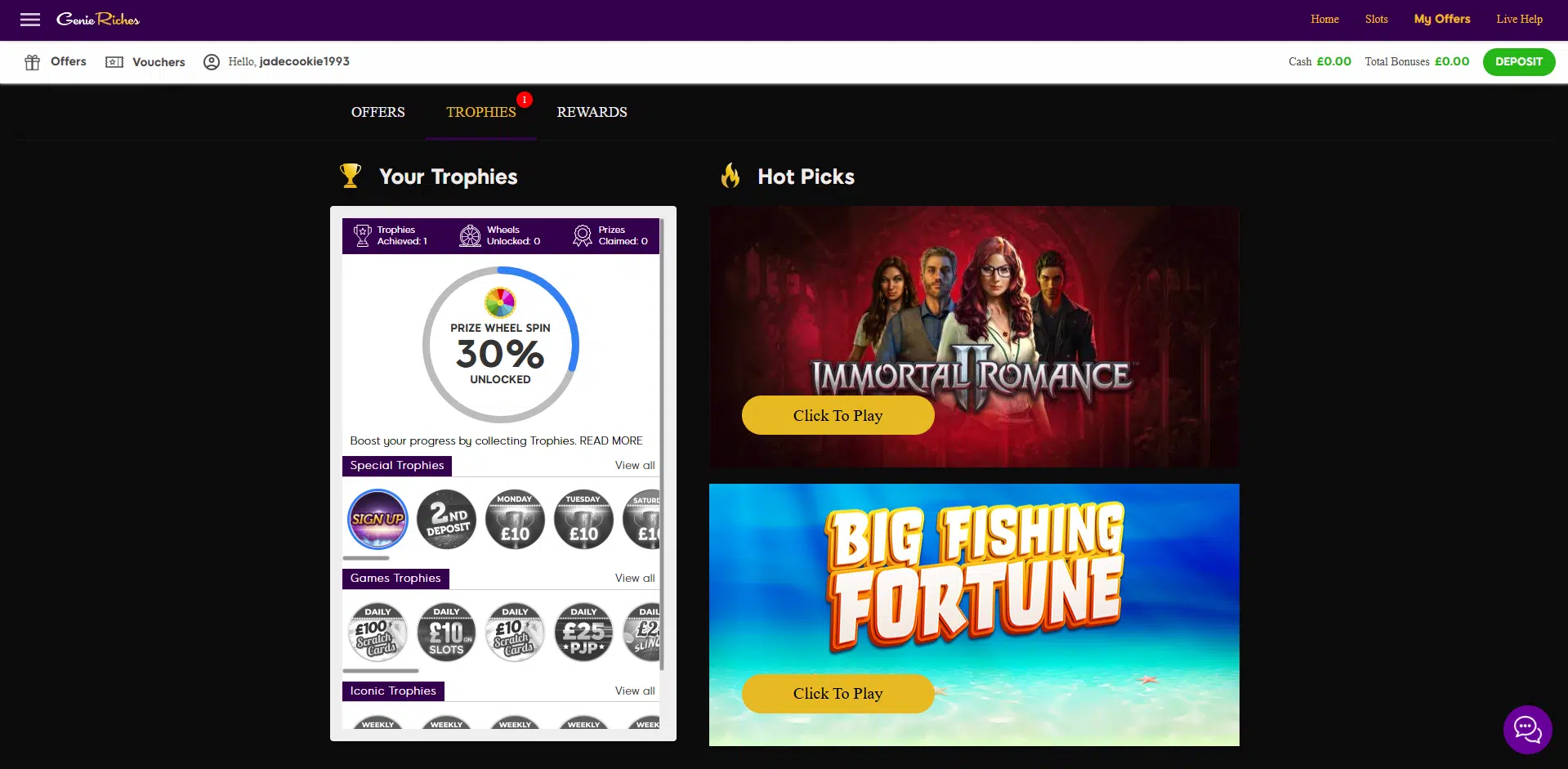
Task: Open the hamburger menu icon
Action: [x=30, y=20]
